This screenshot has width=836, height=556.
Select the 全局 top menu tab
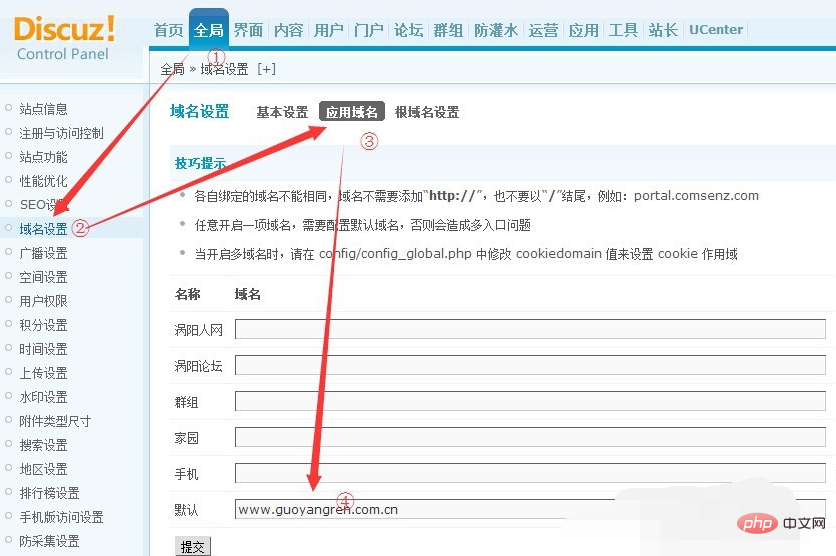208,30
